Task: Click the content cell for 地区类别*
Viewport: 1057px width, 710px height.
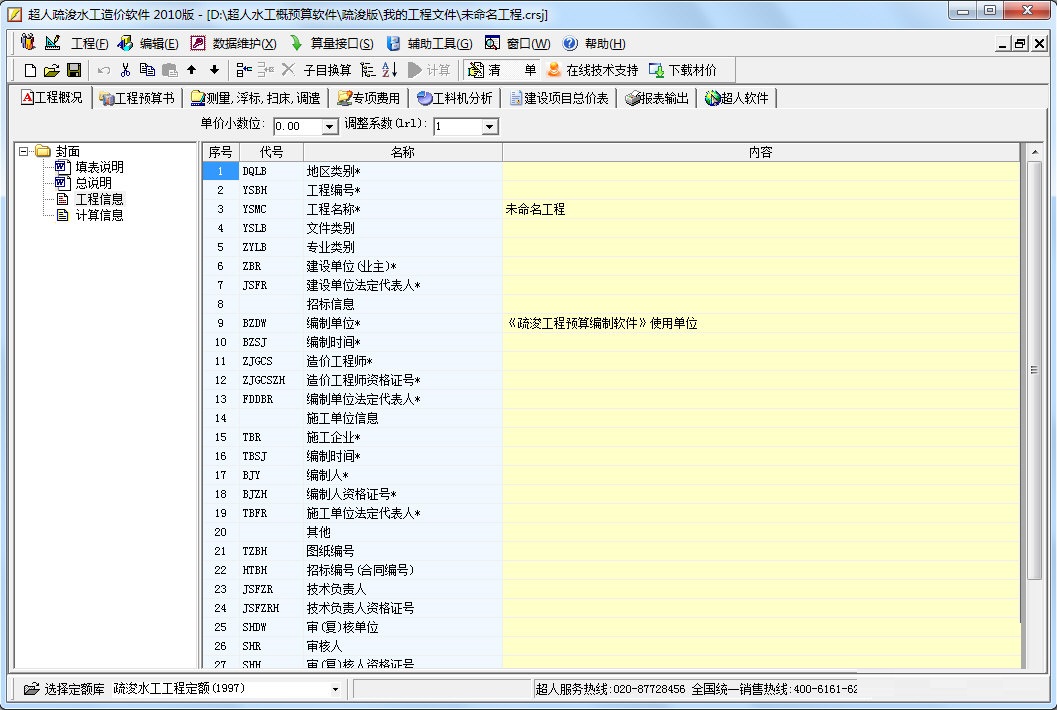Action: click(760, 171)
